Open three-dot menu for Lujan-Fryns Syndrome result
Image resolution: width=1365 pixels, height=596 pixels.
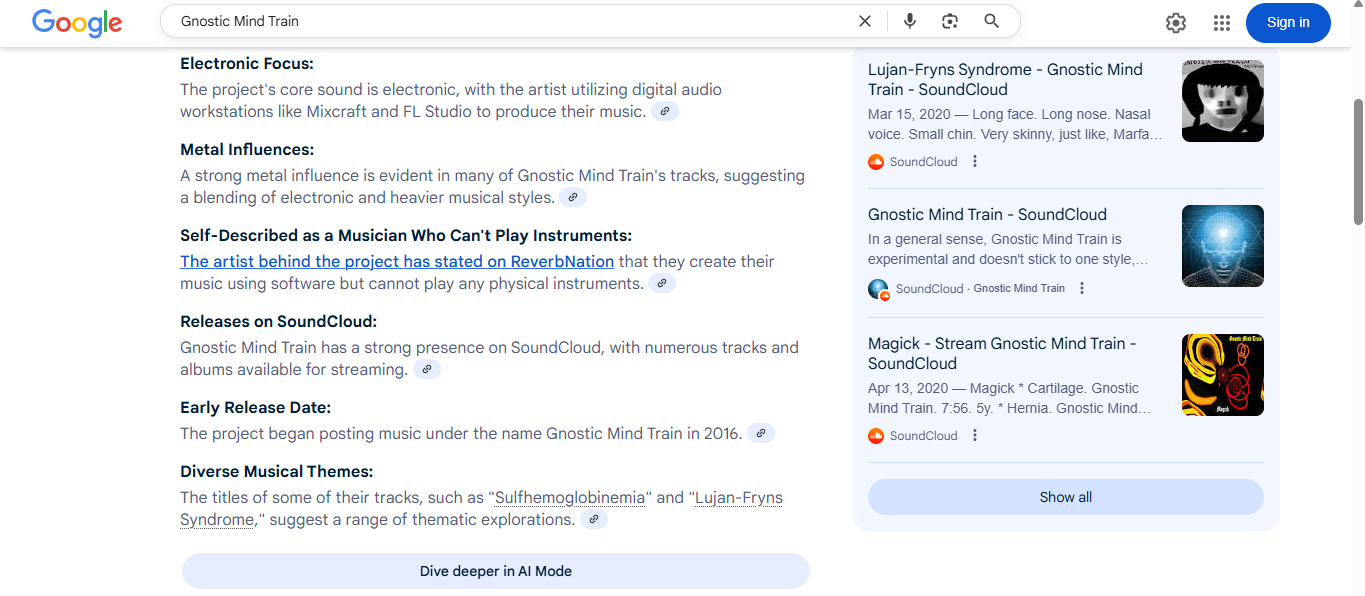(975, 161)
